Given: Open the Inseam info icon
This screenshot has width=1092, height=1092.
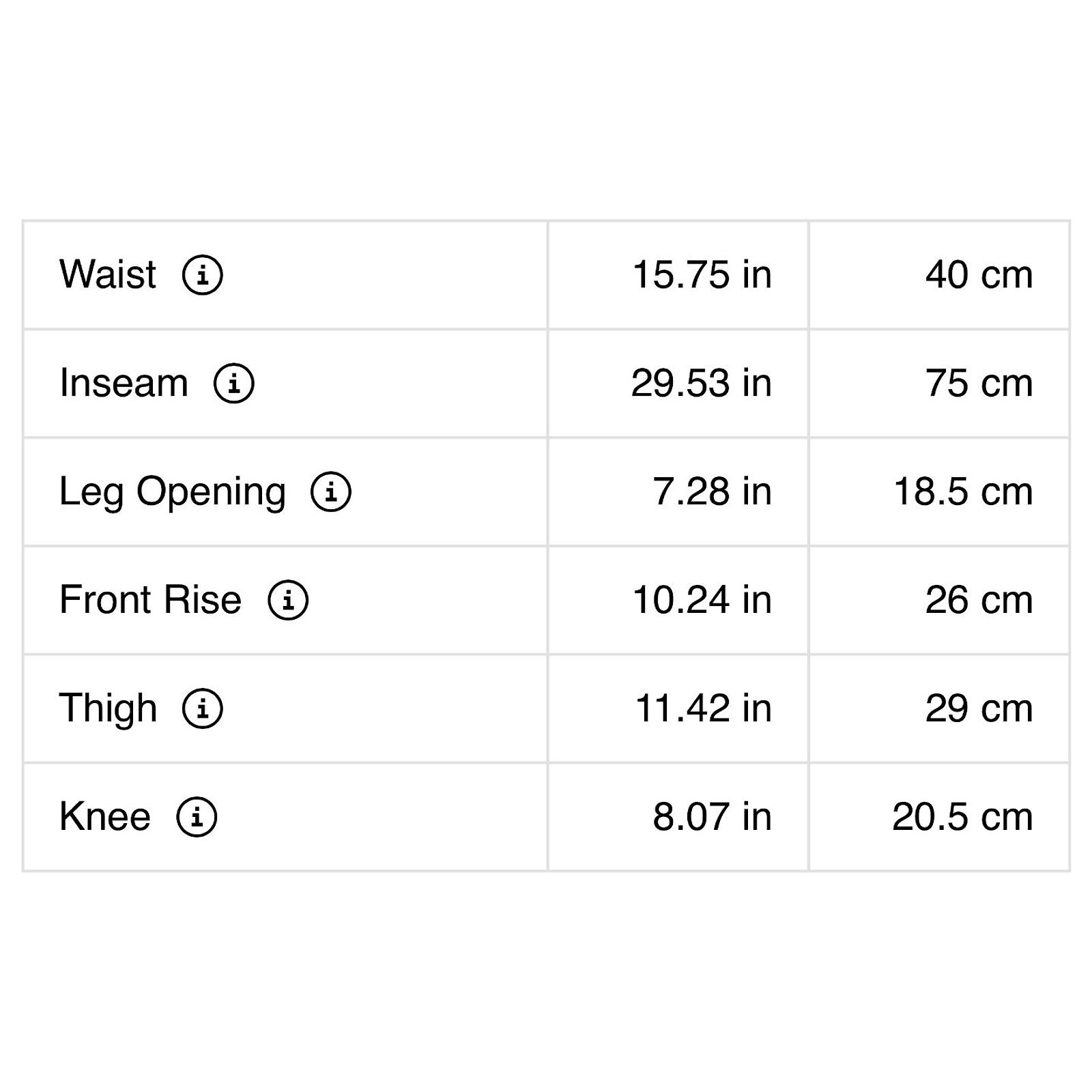Looking at the screenshot, I should pos(234,383).
